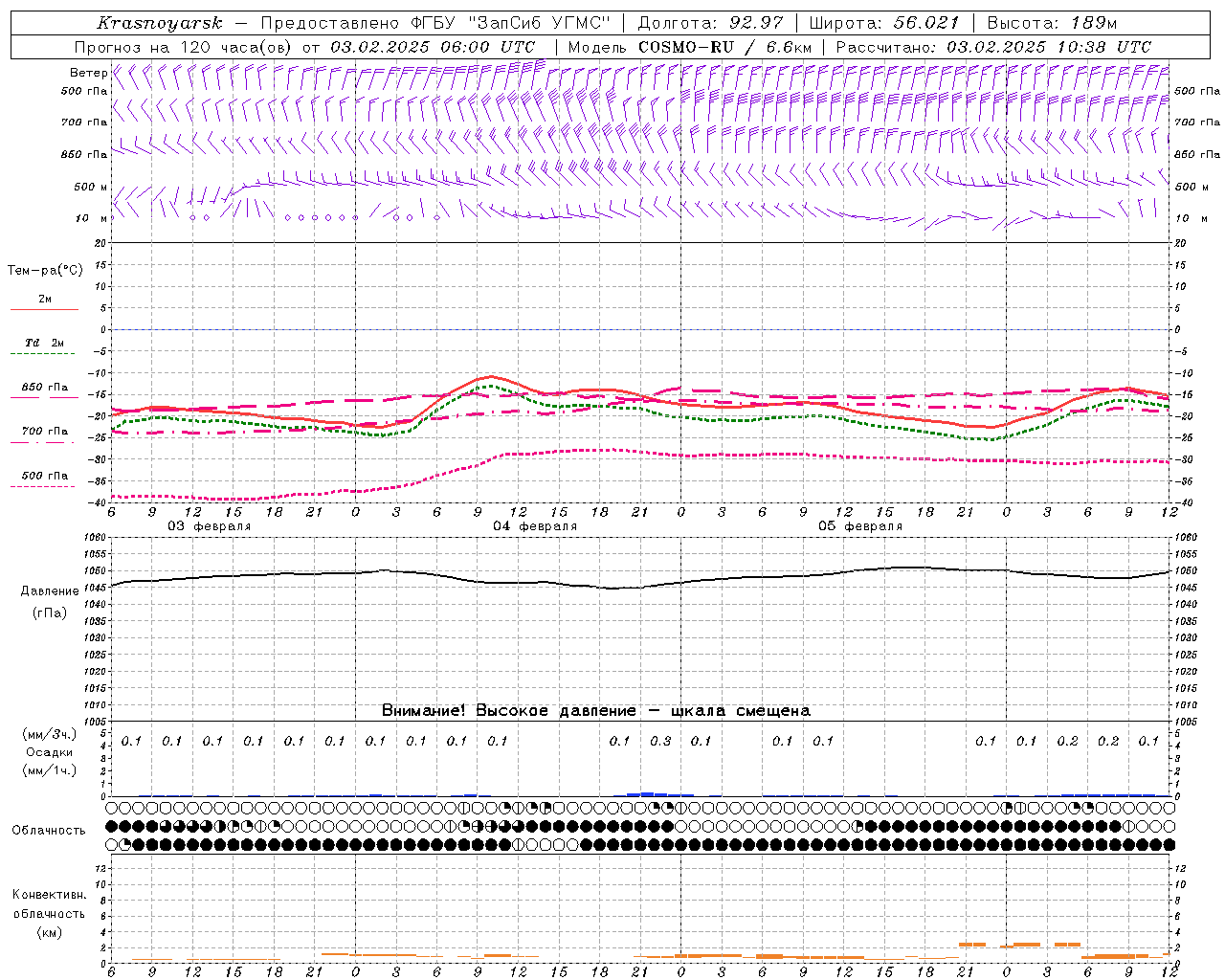Click the '(км)' unit under convective cloudiness
The width and height of the screenshot is (1225, 980).
click(49, 931)
